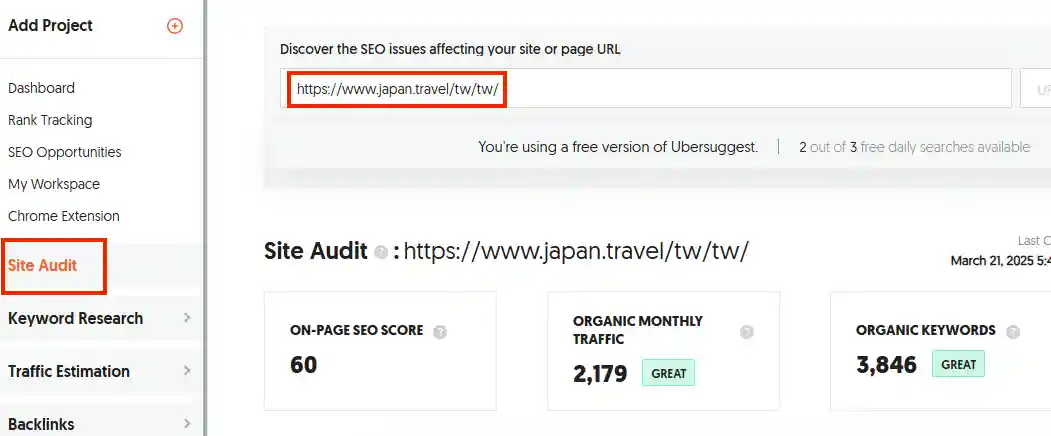The image size is (1051, 436).
Task: Click GREAT badge next to 3,846 keywords
Action: tap(957, 364)
